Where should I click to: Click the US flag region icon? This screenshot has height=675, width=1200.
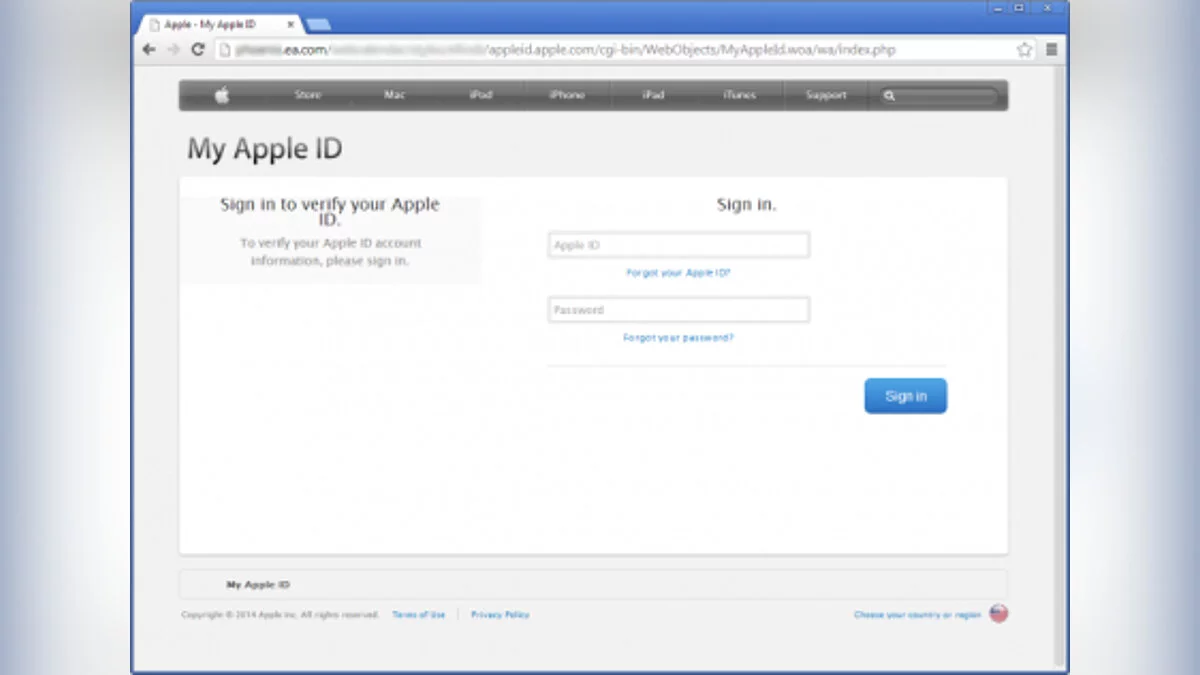pyautogui.click(x=998, y=614)
